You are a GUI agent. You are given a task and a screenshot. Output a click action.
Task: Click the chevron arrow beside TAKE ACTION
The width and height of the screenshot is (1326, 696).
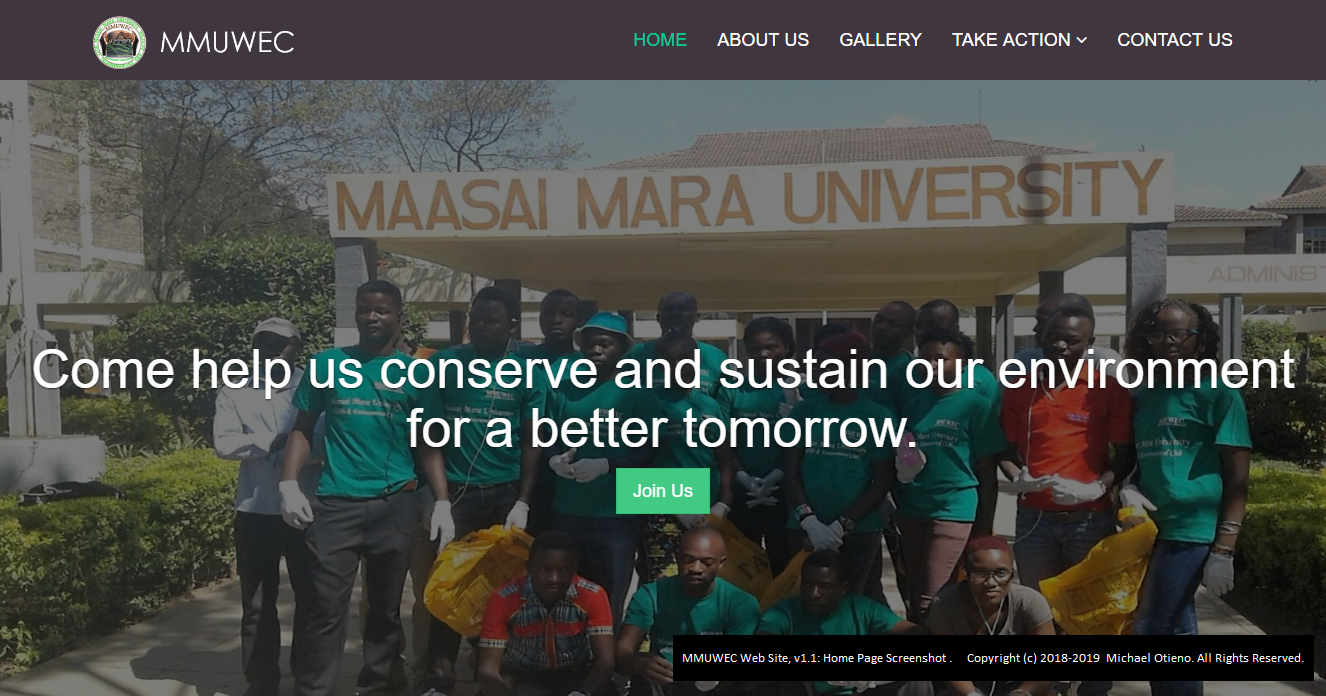[1081, 41]
